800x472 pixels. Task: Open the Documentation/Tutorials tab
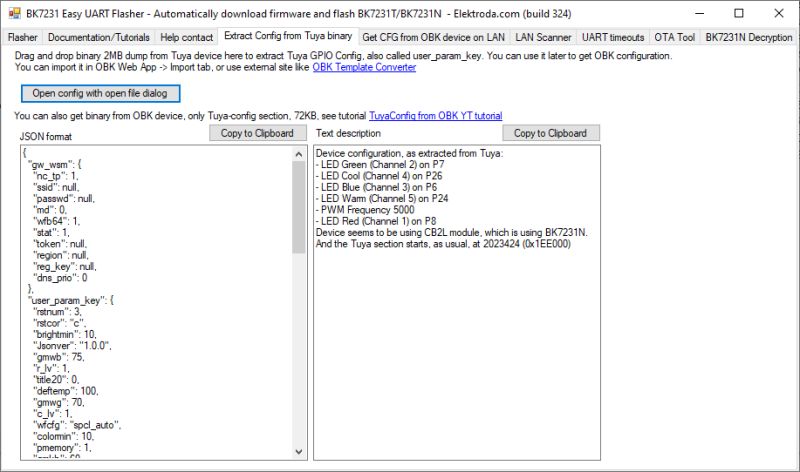click(98, 37)
